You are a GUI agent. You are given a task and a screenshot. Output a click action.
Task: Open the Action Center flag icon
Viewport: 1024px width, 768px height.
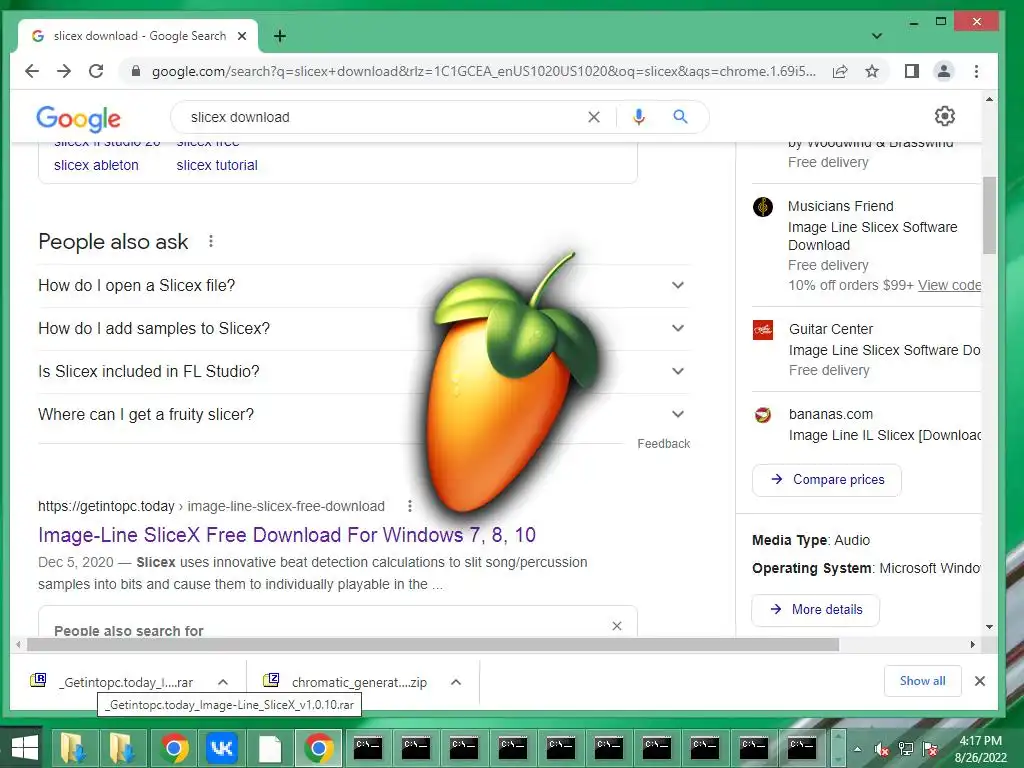(x=930, y=749)
